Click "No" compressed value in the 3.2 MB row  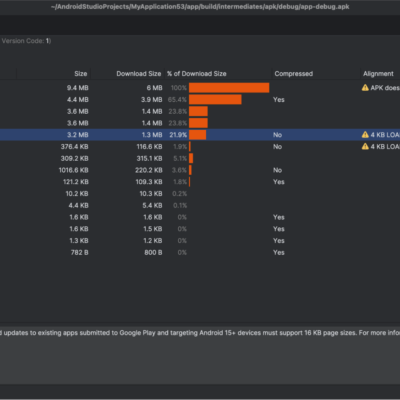click(x=277, y=135)
